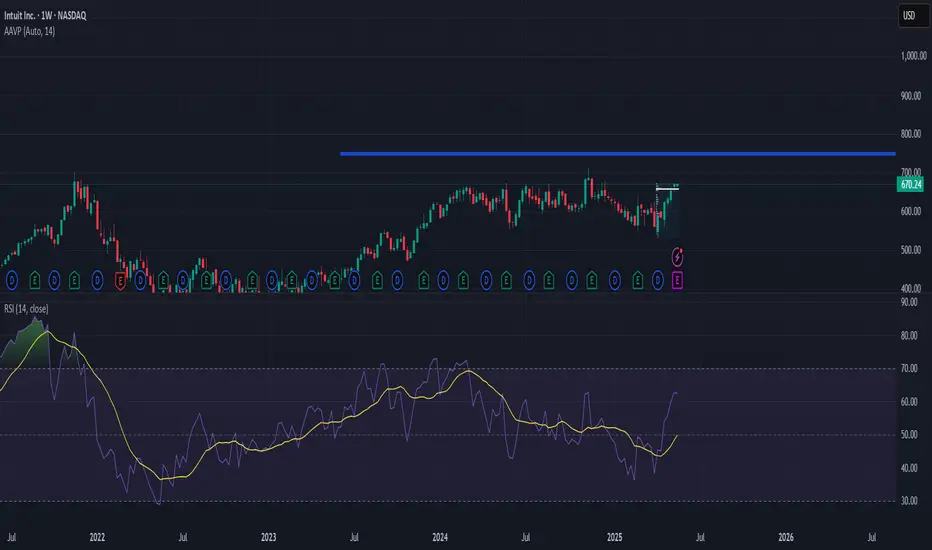Open the purple upcoming earnings E marker
The image size is (932, 550).
pos(677,280)
